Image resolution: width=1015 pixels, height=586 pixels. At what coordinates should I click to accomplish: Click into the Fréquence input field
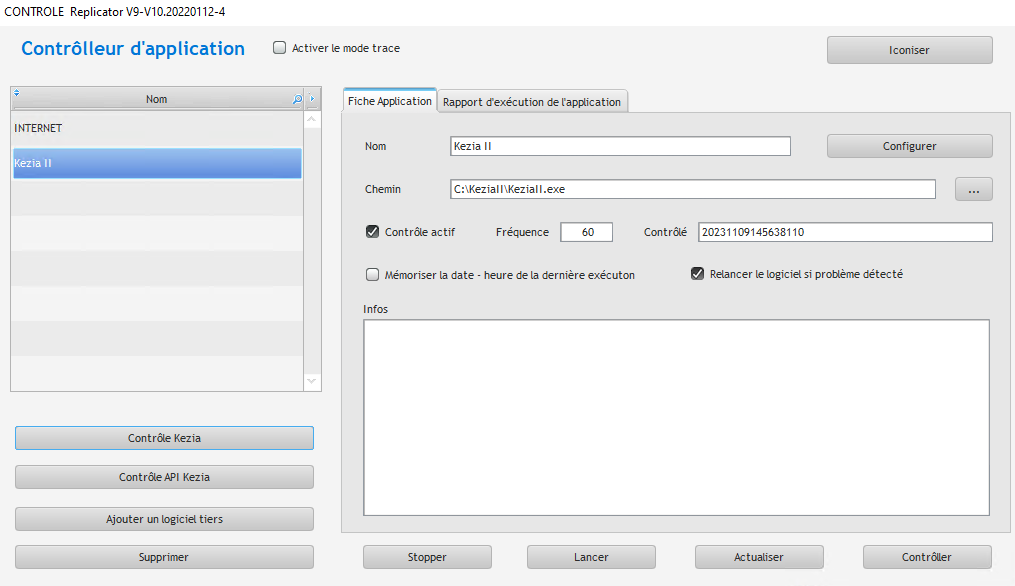pos(586,232)
